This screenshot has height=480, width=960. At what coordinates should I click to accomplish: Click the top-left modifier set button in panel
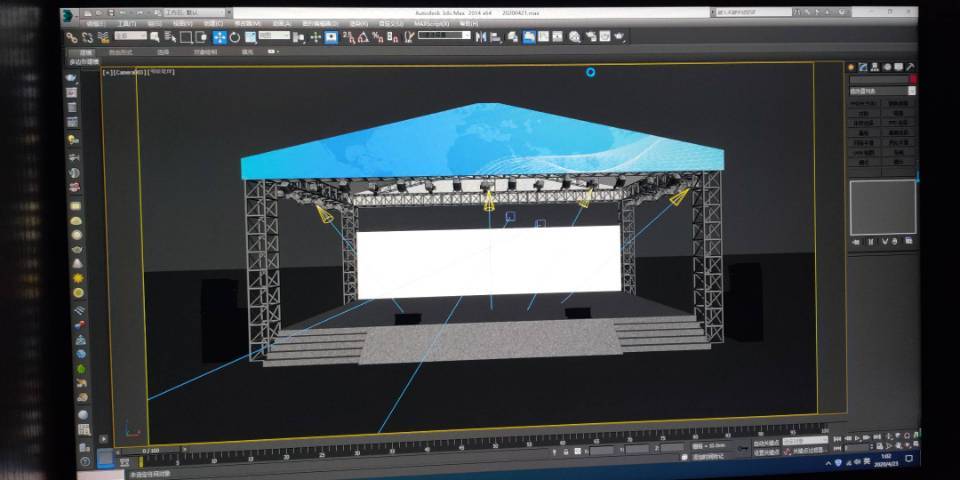tap(864, 104)
